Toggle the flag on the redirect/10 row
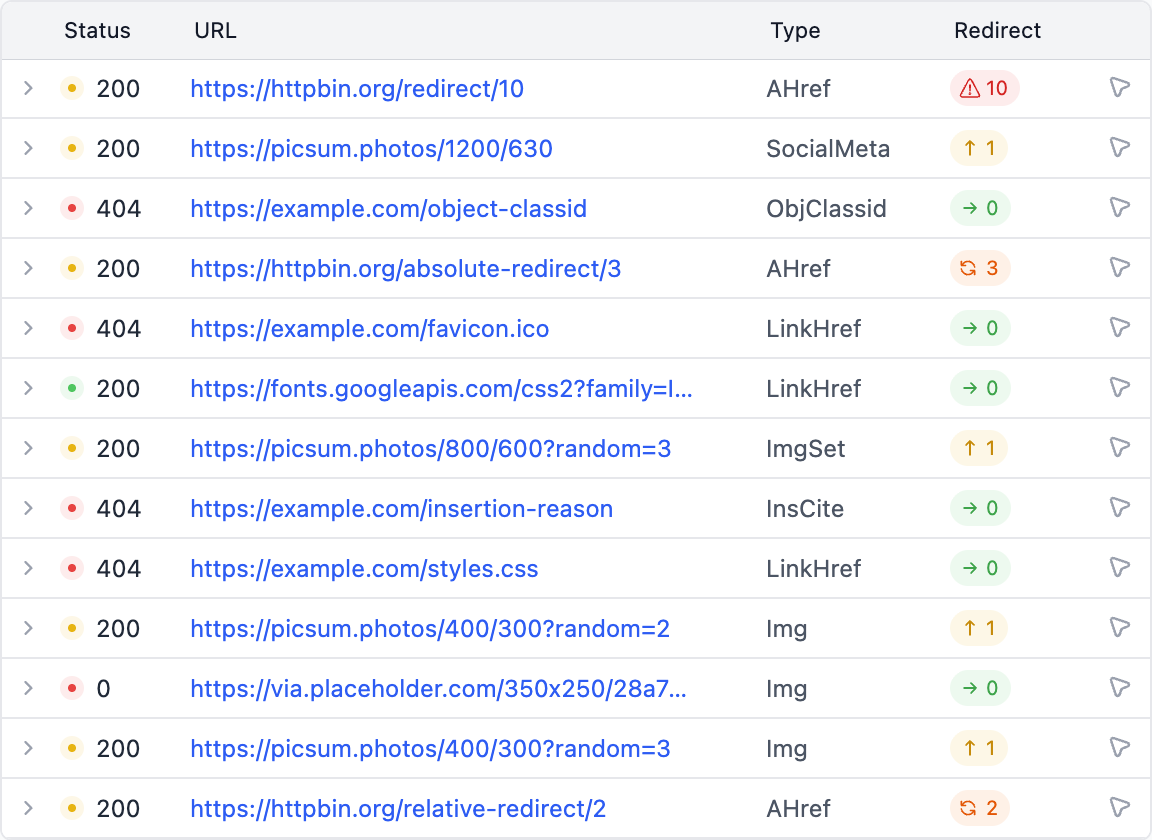This screenshot has height=840, width=1152. pos(1119,87)
